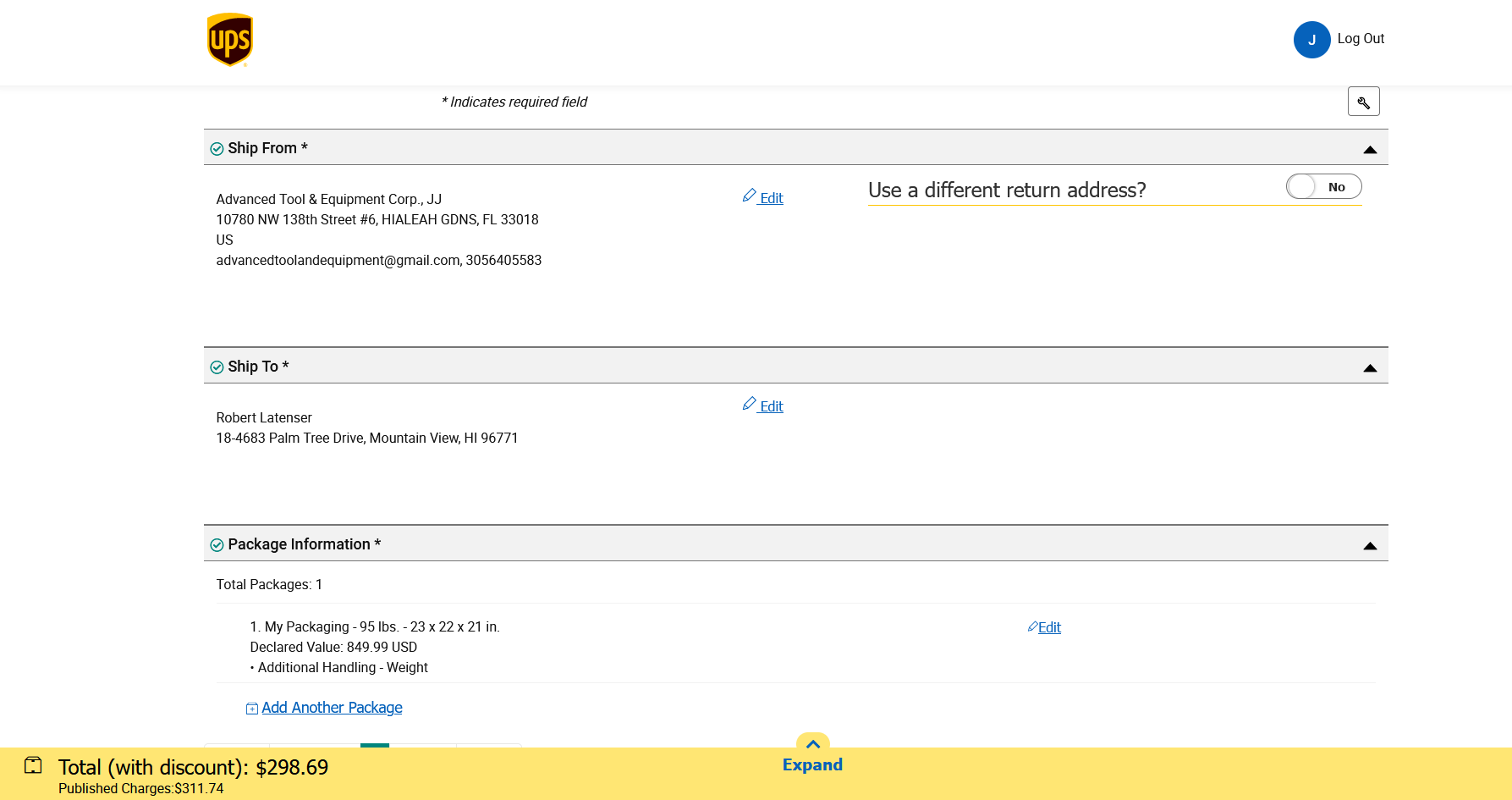This screenshot has width=1512, height=800.
Task: Expand the shipping cost summary bar
Action: [x=812, y=755]
